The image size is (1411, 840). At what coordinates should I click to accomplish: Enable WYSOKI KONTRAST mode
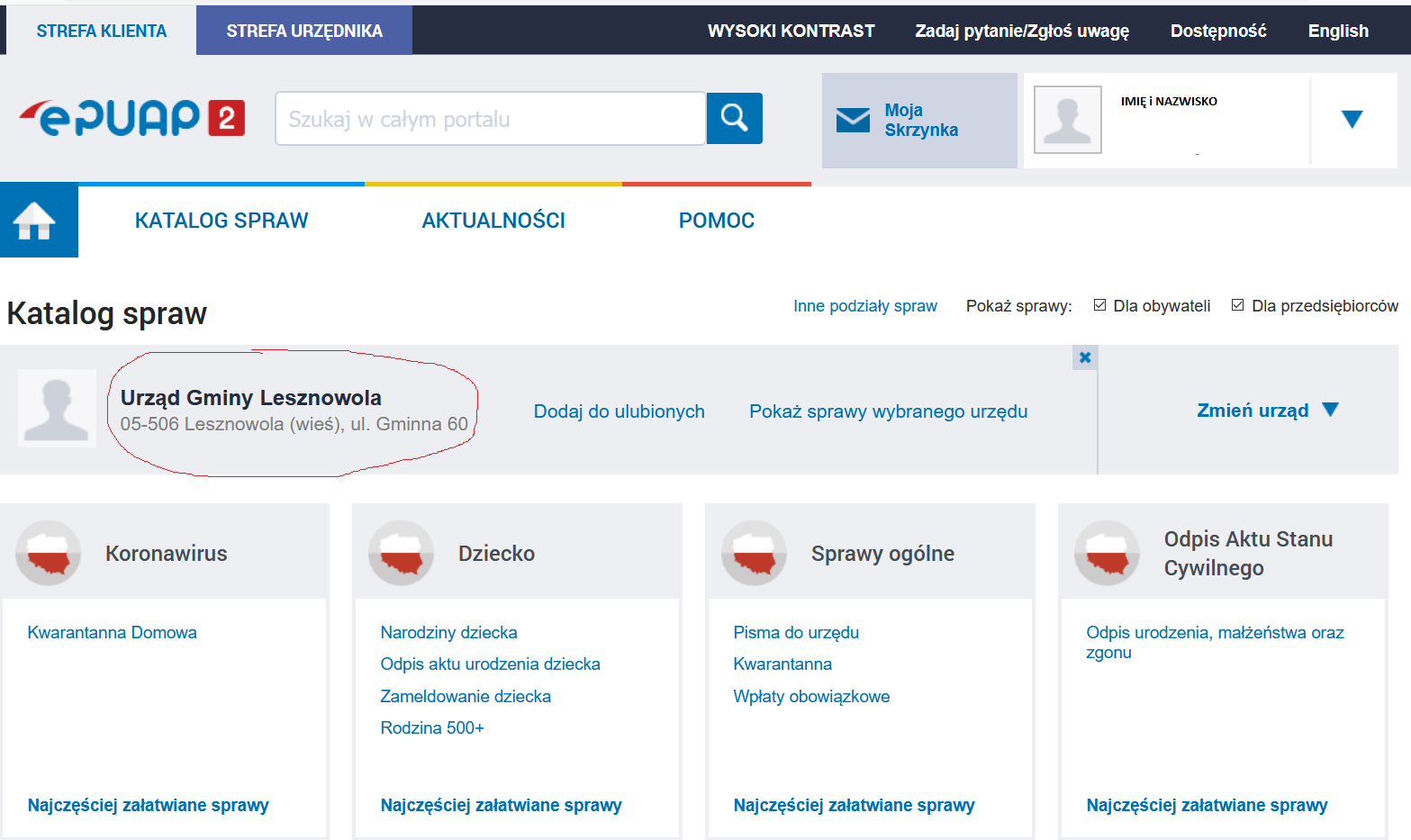click(791, 31)
